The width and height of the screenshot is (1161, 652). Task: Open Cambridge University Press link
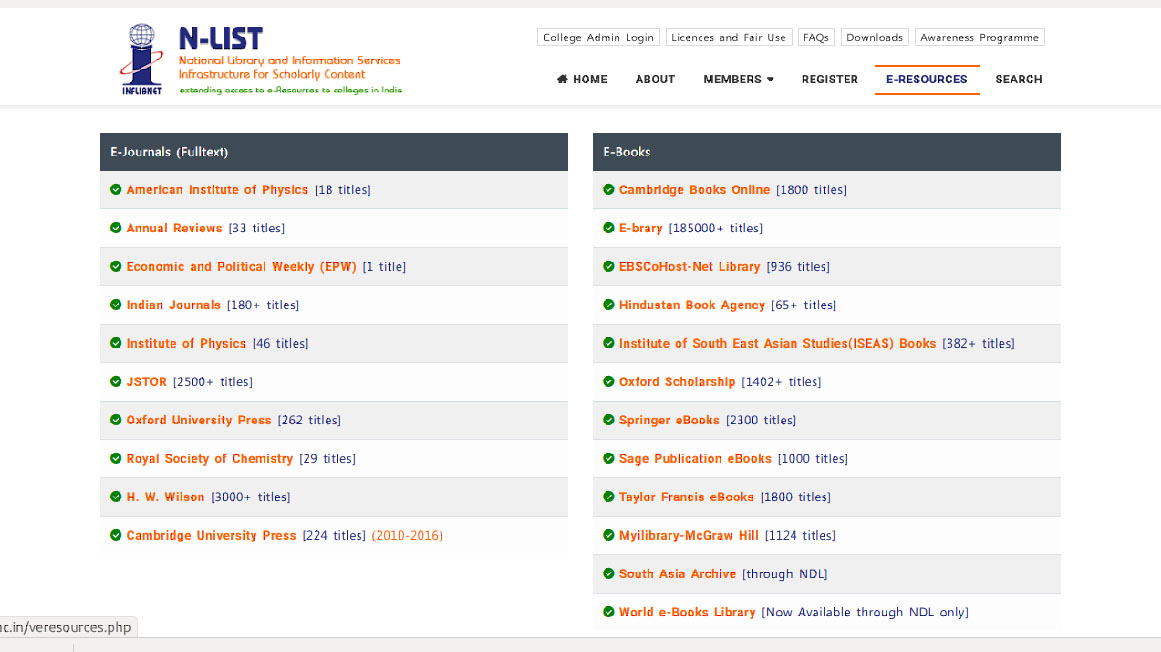click(211, 535)
